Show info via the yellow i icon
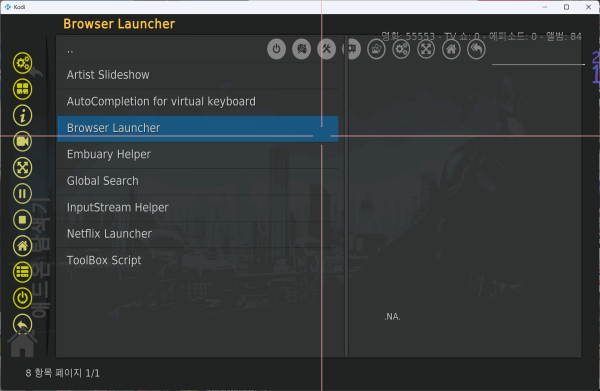Image resolution: width=600 pixels, height=391 pixels. tap(23, 115)
